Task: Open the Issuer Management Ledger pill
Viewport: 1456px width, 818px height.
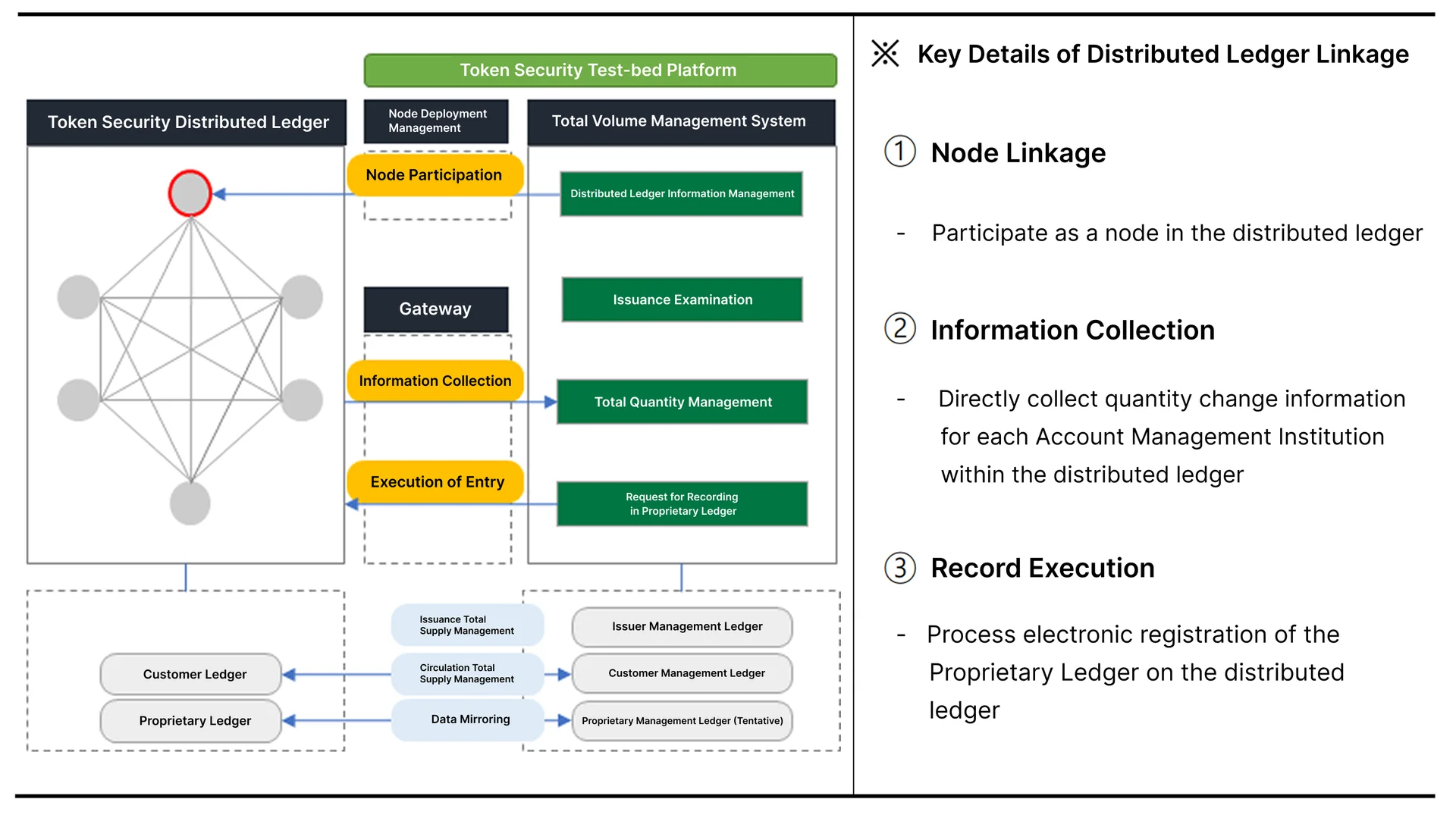Action: 682,627
